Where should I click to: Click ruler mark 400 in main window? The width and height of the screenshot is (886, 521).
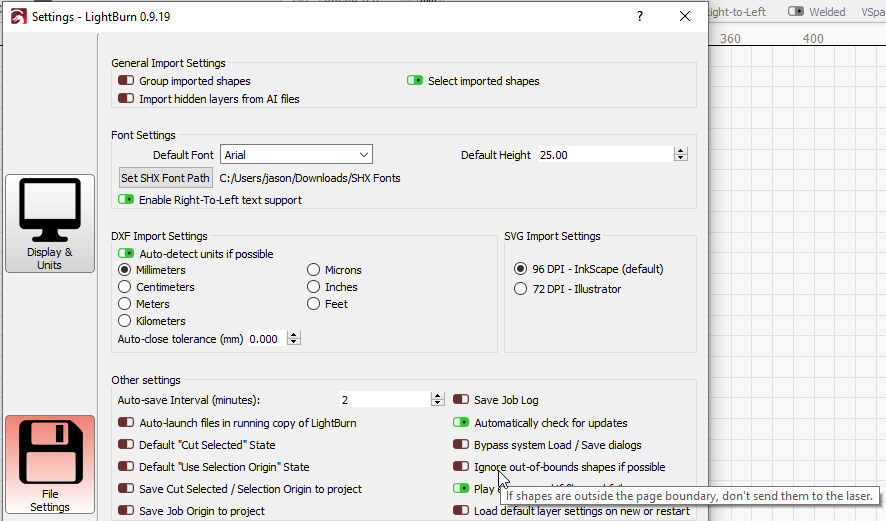(813, 38)
